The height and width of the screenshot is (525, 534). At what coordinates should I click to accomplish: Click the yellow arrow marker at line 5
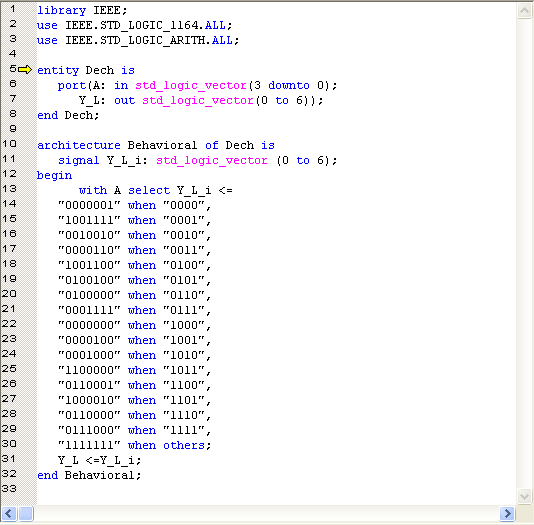pos(25,70)
